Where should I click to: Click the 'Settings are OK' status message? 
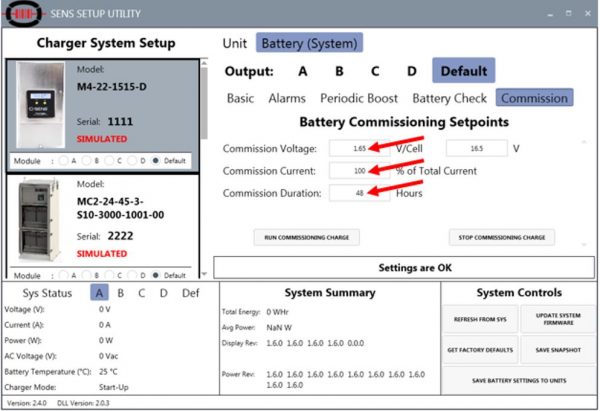coord(415,267)
